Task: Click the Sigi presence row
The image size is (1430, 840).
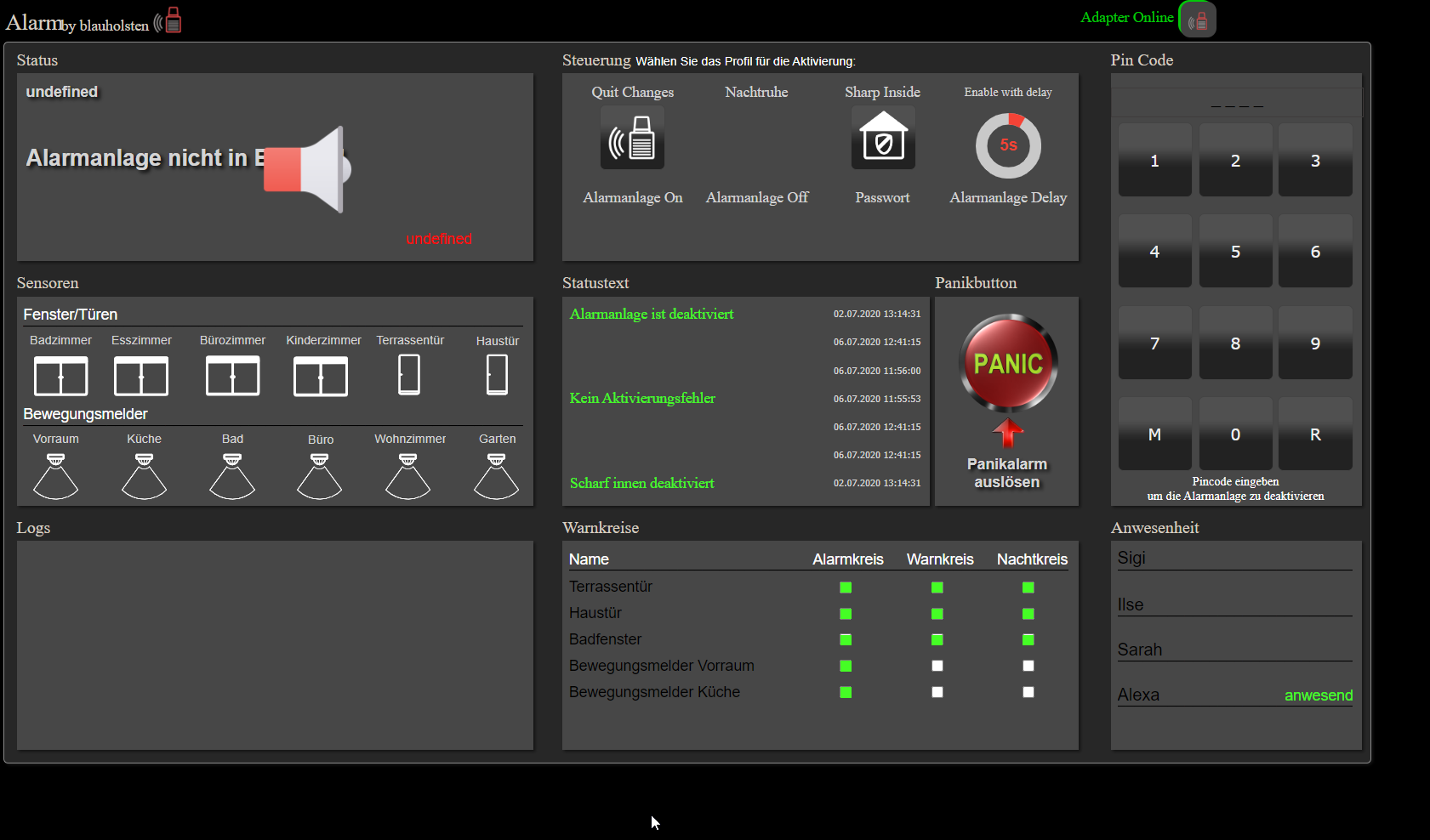Action: pyautogui.click(x=1234, y=559)
